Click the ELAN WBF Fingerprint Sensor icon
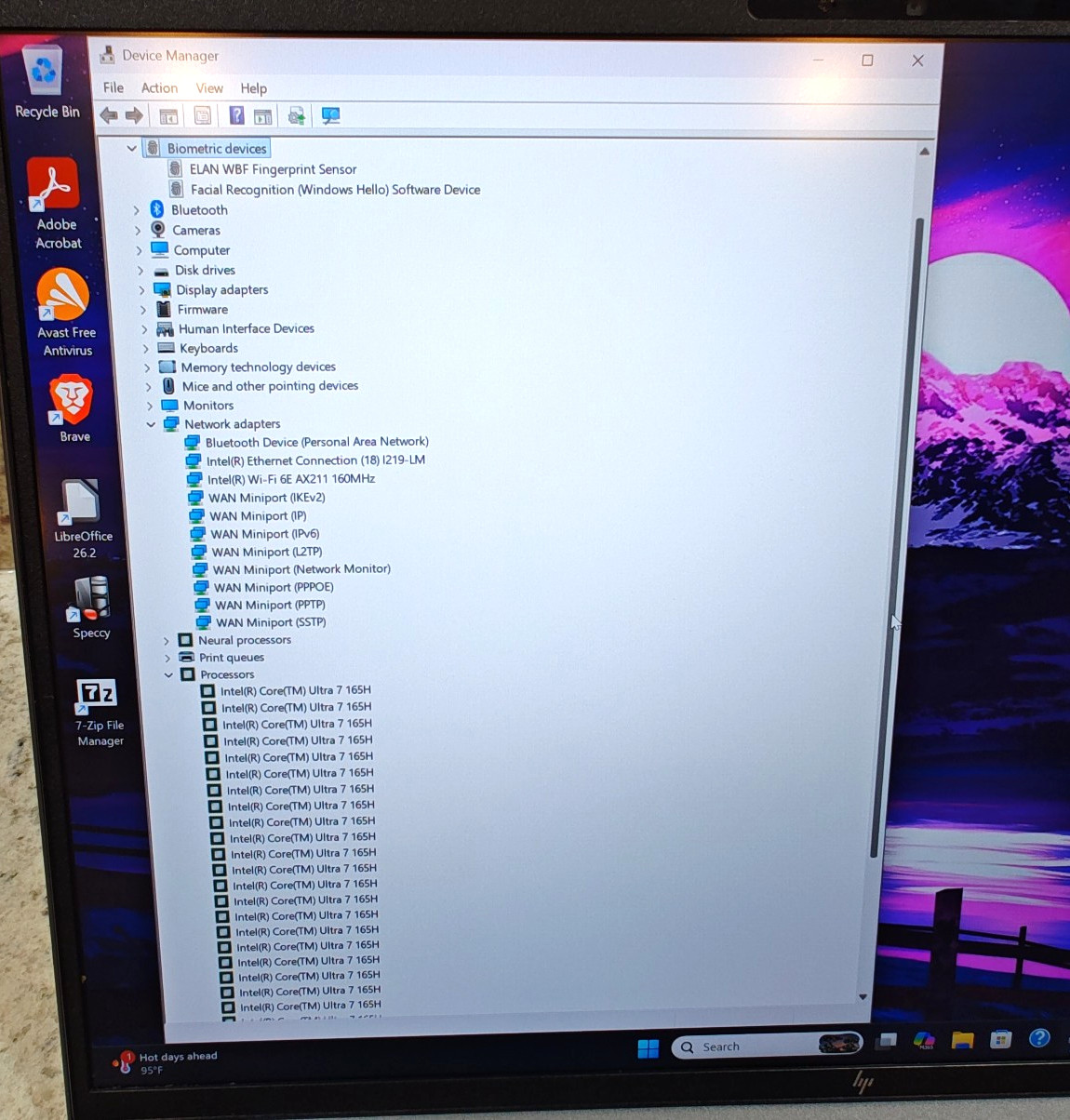Screen dimensions: 1070x1120 [174, 168]
